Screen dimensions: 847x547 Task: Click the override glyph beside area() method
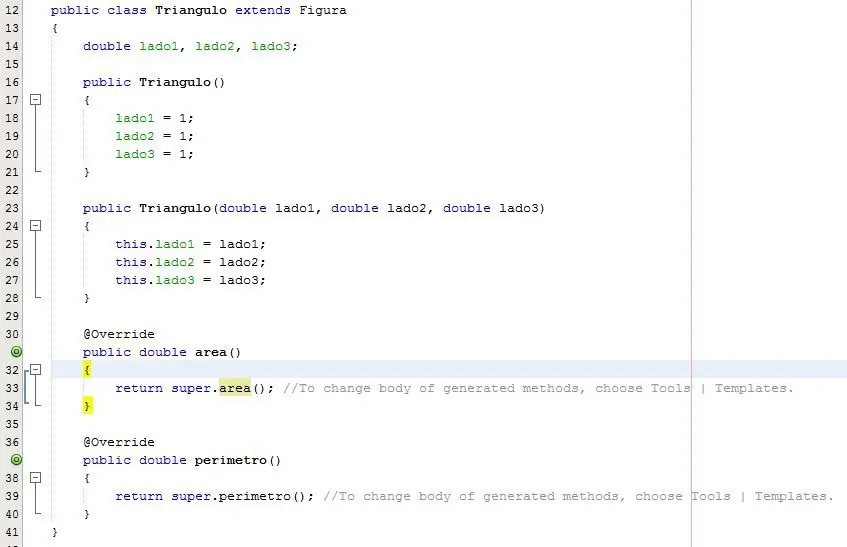[17, 352]
